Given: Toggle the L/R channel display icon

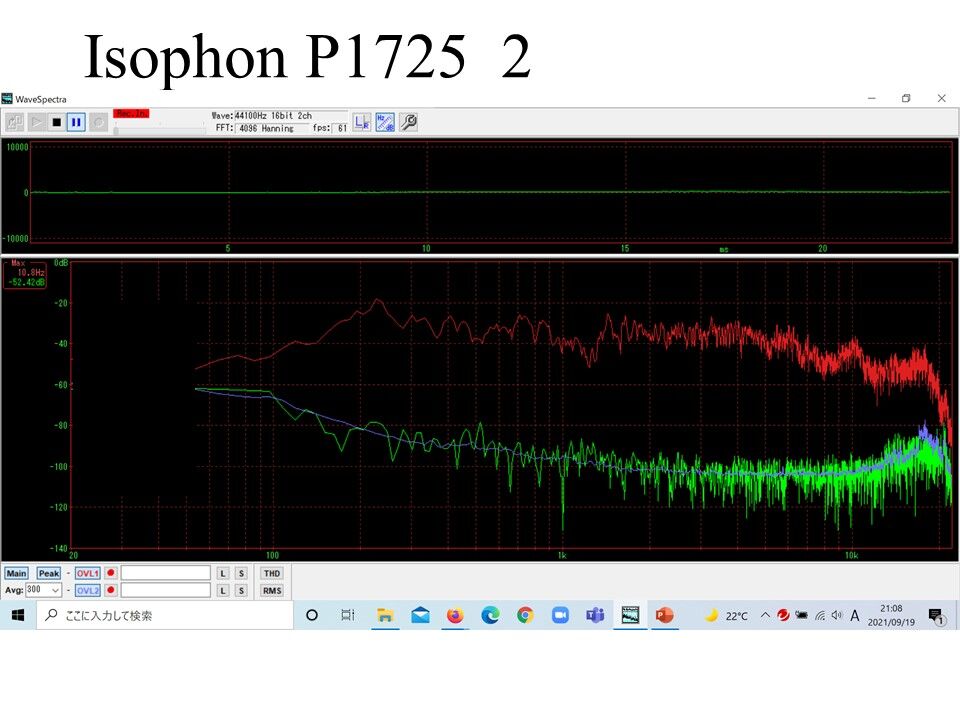Looking at the screenshot, I should coord(362,122).
